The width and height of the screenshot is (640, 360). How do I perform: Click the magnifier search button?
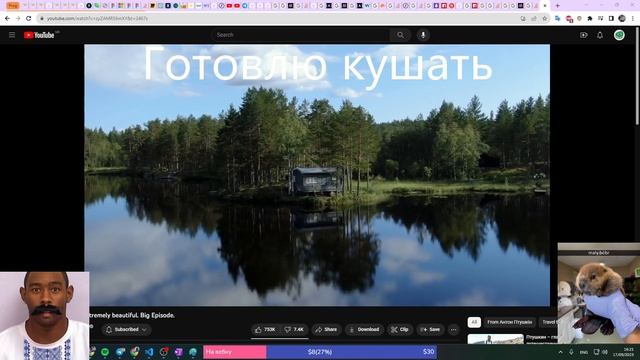[400, 35]
